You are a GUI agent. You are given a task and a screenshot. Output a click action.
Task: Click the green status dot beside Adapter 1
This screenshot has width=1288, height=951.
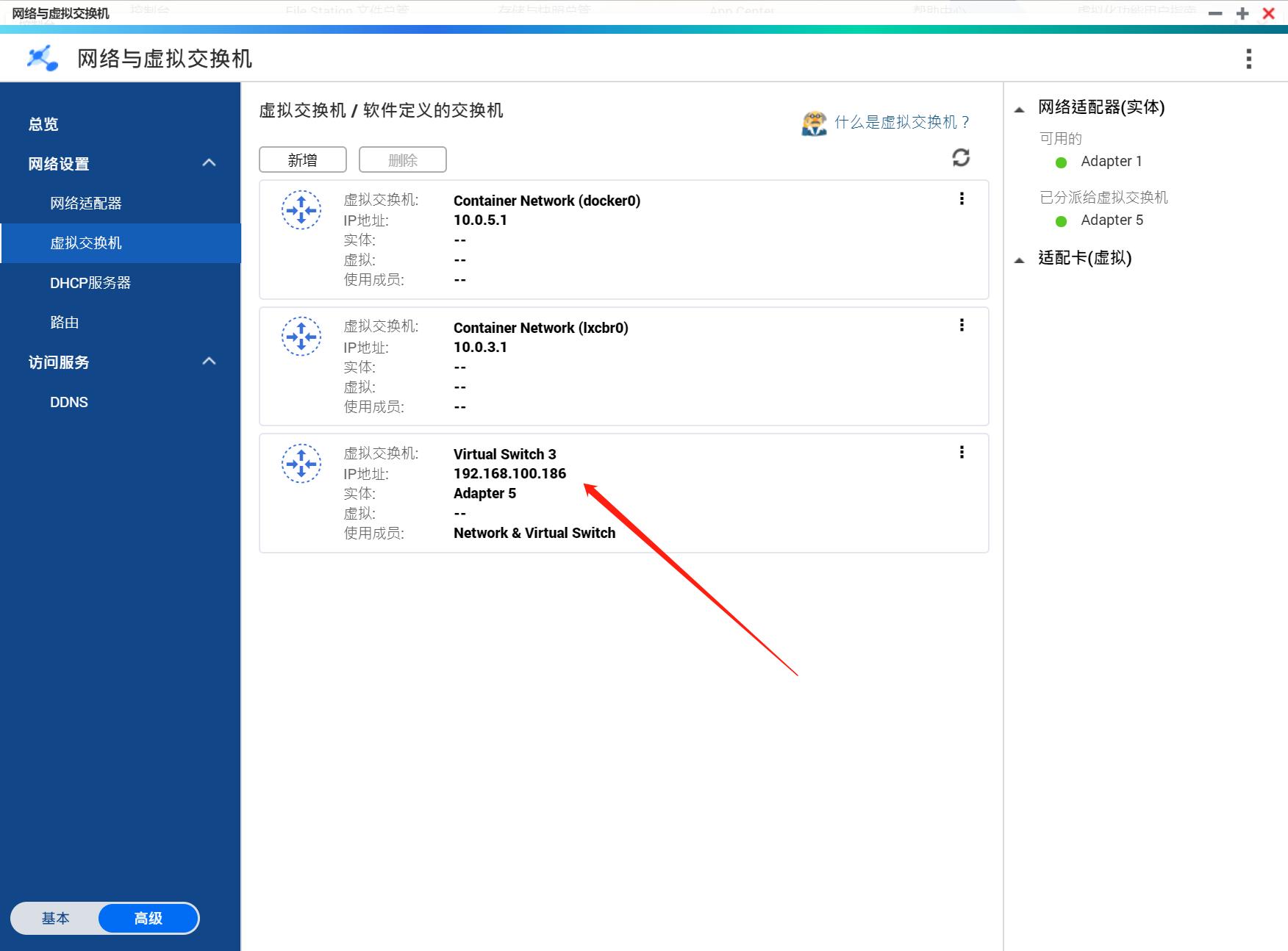pos(1060,162)
